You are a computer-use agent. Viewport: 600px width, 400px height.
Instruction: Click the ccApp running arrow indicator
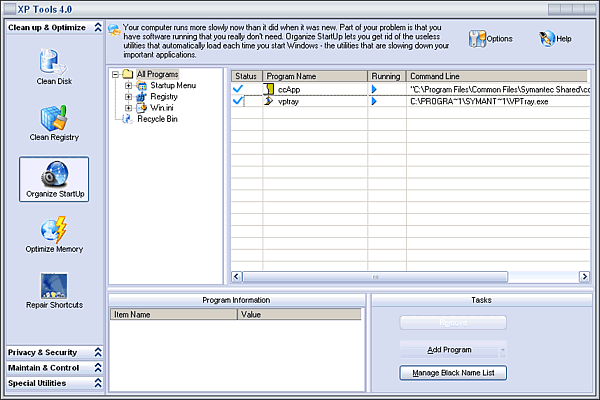374,89
